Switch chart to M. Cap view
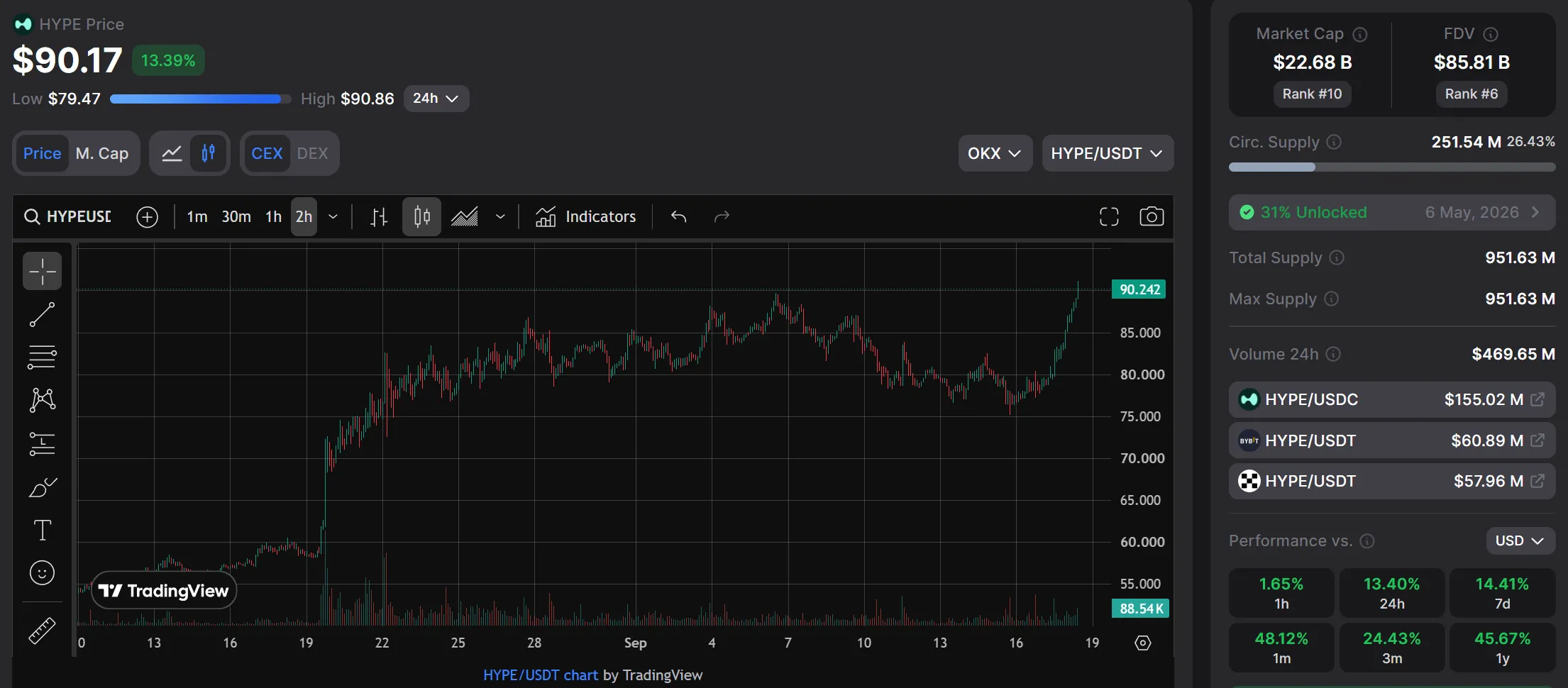1568x688 pixels. [102, 153]
